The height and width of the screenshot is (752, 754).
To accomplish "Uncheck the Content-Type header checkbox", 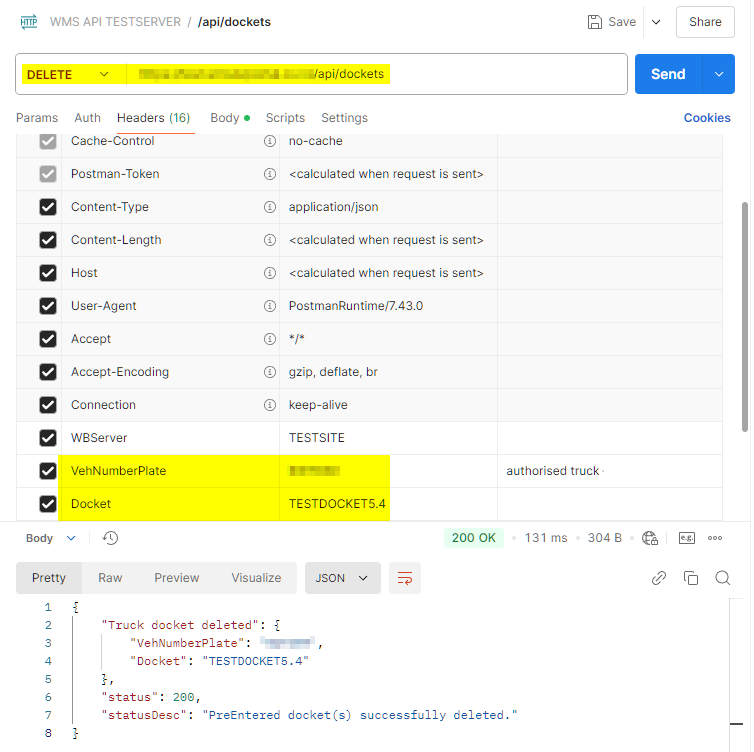I will point(48,207).
